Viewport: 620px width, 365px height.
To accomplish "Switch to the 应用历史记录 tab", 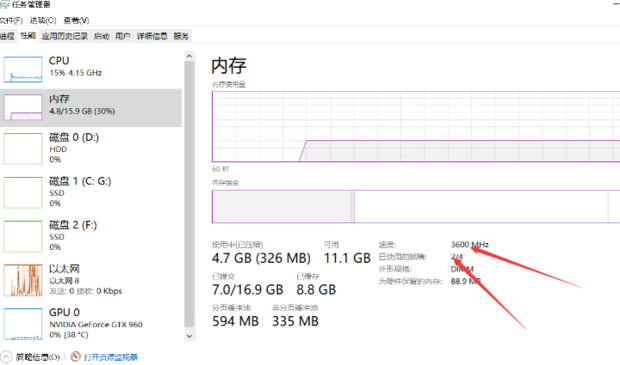I will 65,36.
